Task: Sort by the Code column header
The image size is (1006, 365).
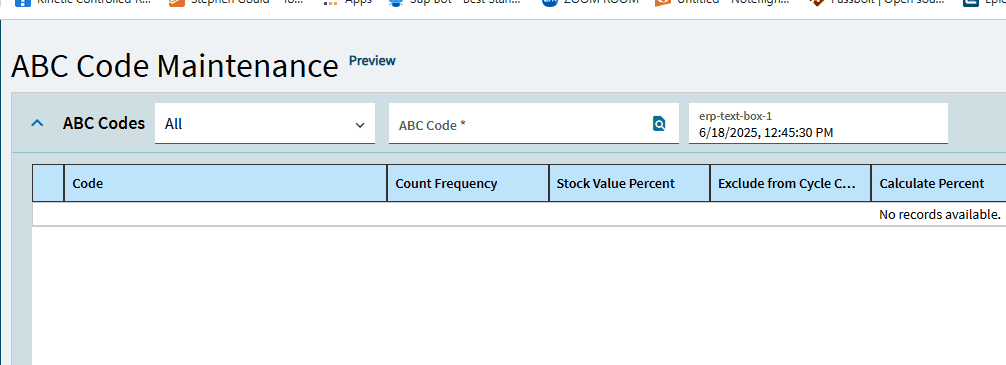Action: tap(225, 183)
